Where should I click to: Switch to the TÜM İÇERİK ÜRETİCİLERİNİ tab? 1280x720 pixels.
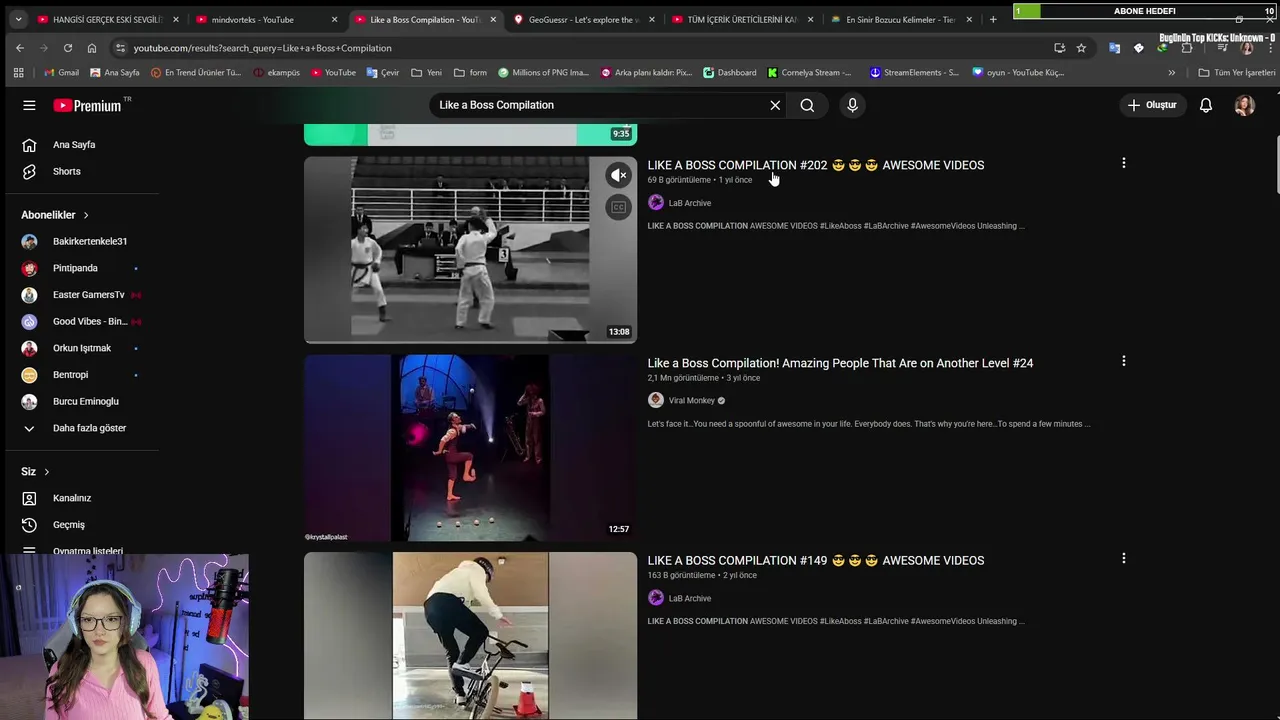tap(744, 19)
